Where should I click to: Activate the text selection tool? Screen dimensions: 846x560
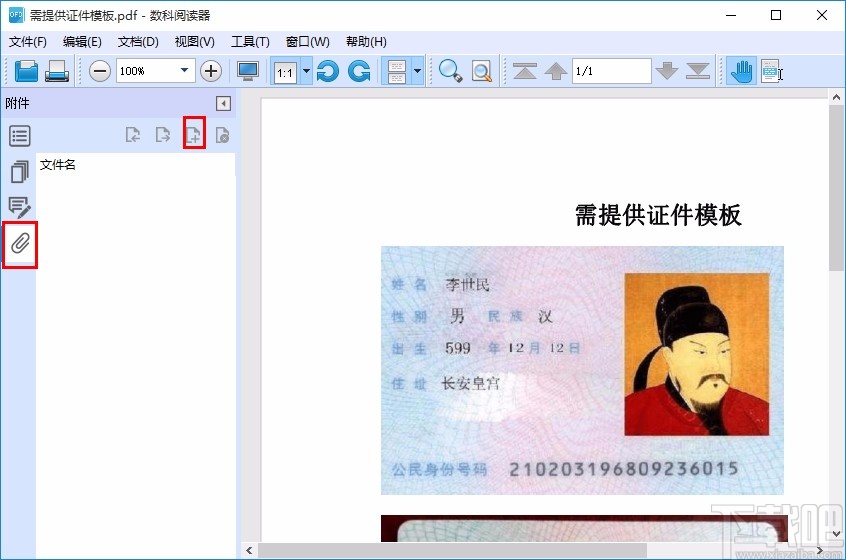[x=771, y=71]
